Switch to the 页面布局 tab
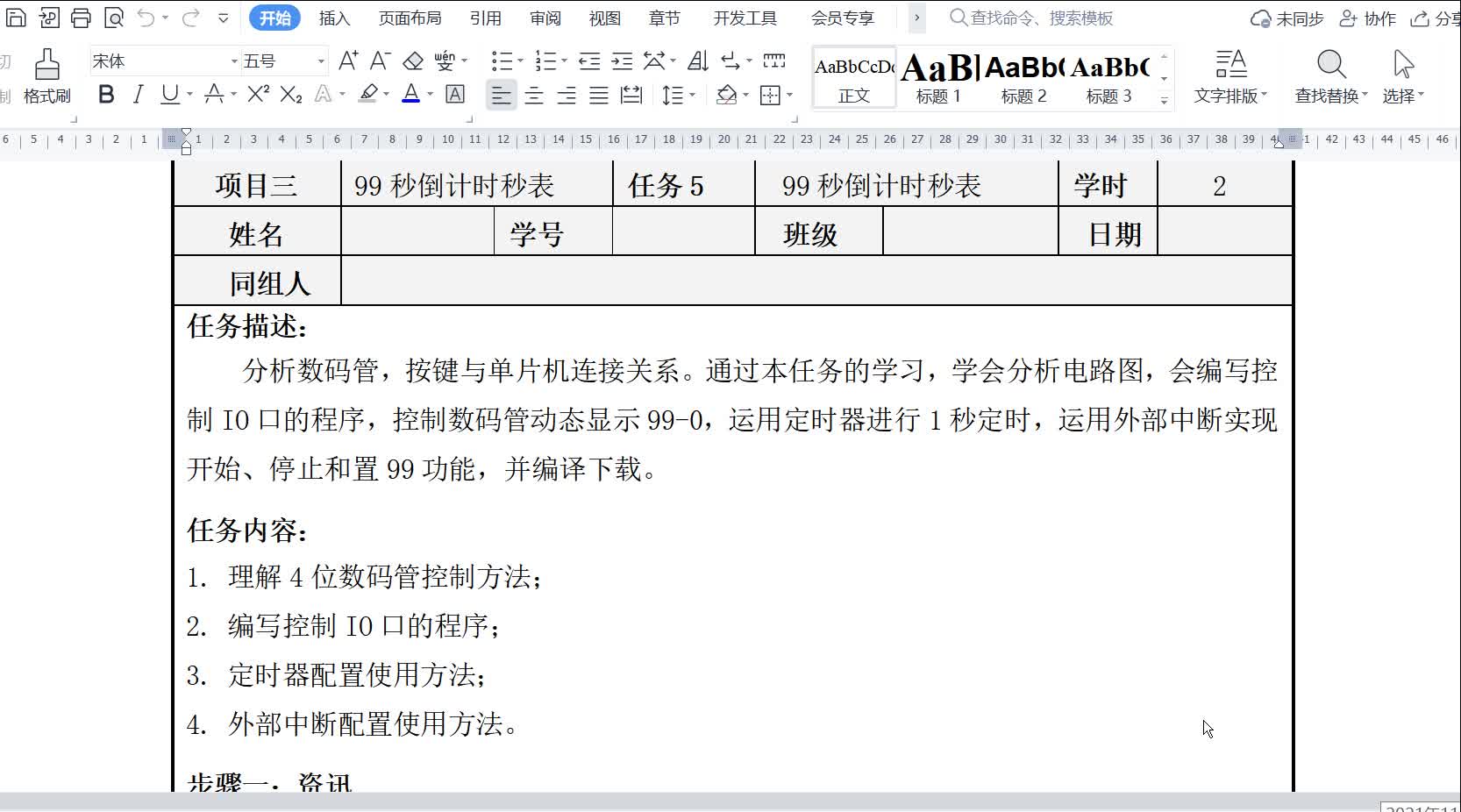 pos(410,18)
